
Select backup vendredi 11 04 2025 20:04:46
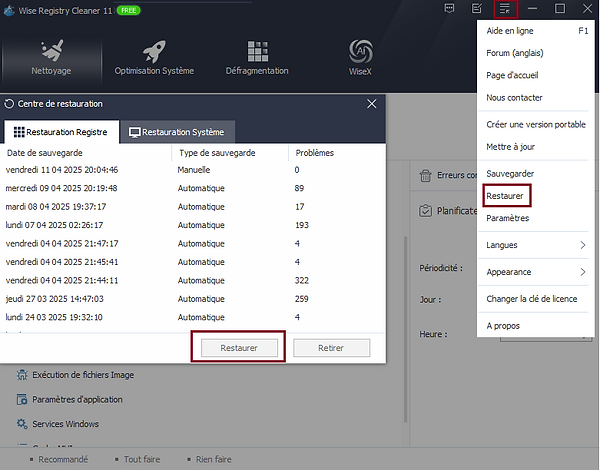(x=193, y=170)
